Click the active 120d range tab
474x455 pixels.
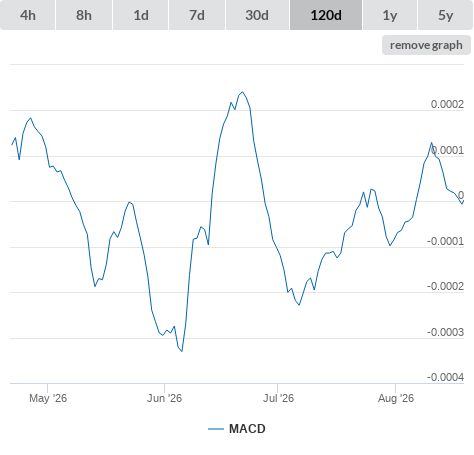[326, 15]
